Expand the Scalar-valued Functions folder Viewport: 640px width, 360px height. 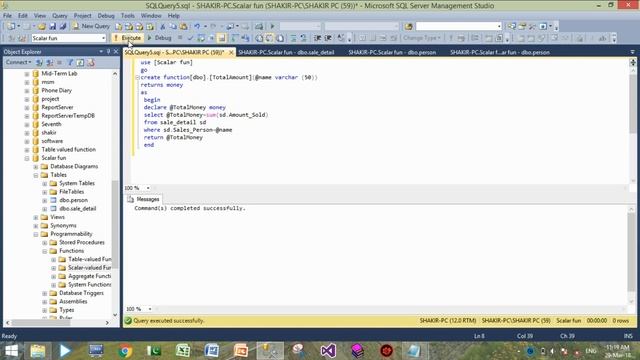coord(53,268)
